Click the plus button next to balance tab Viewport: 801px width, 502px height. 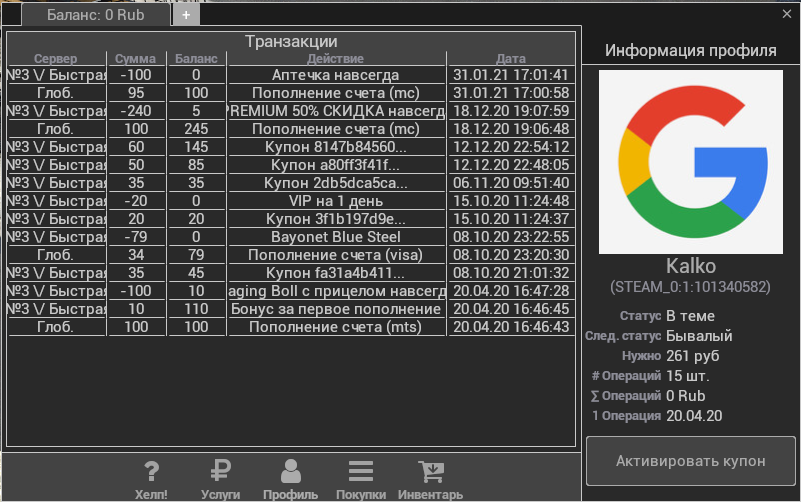[x=186, y=15]
